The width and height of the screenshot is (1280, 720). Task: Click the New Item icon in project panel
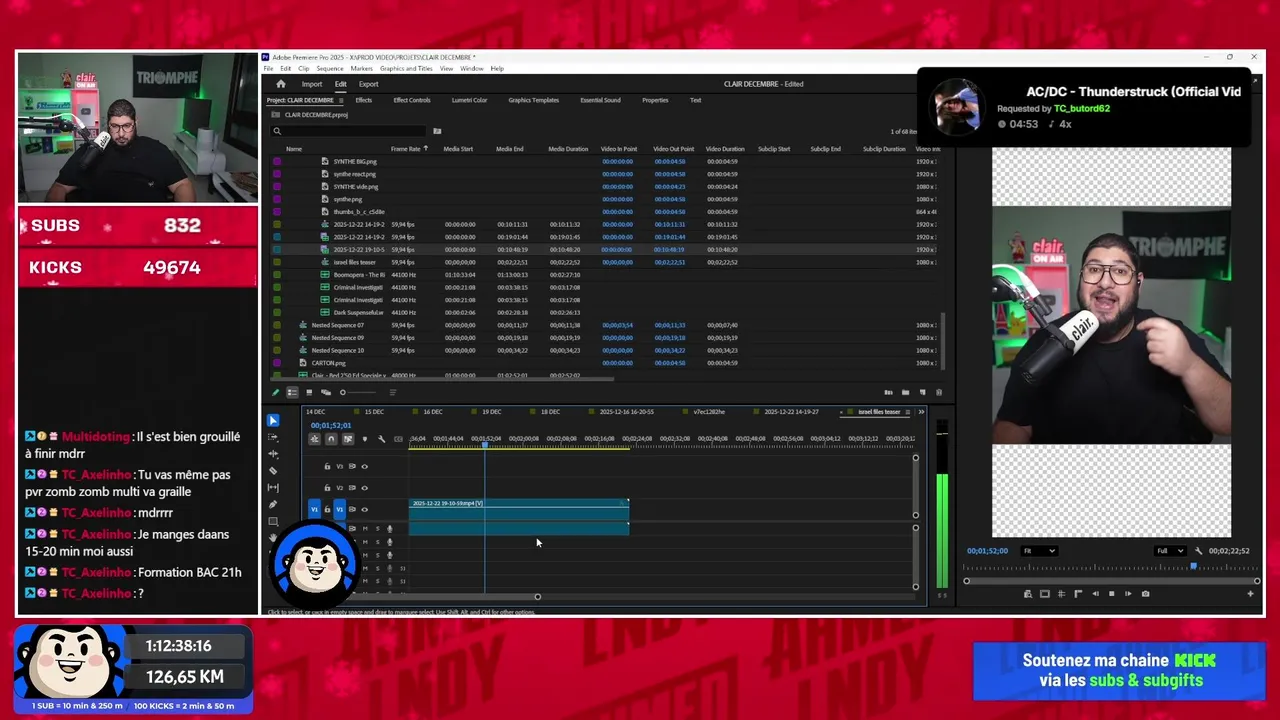pyautogui.click(x=922, y=392)
